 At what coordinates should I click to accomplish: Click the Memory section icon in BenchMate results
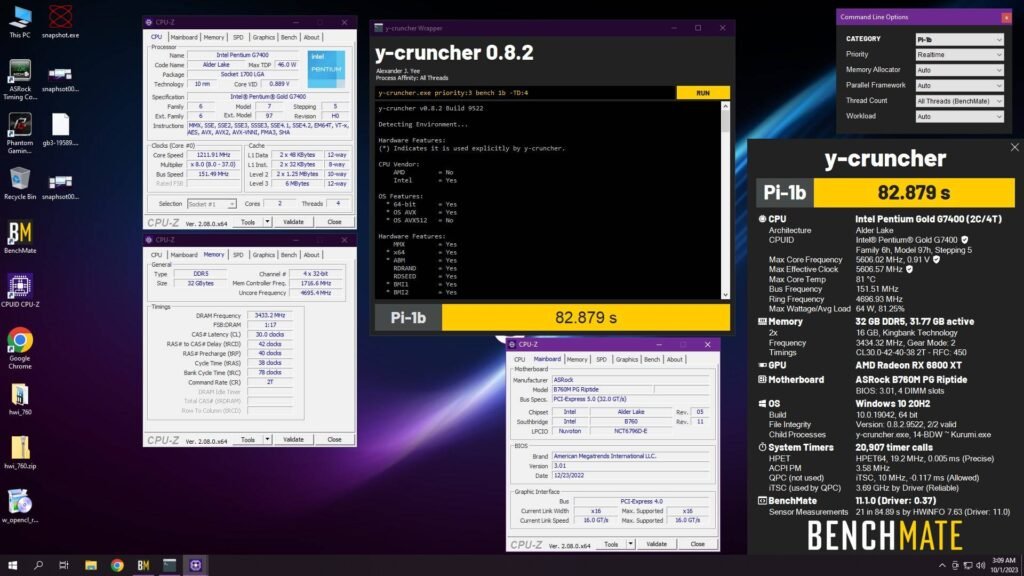click(761, 321)
